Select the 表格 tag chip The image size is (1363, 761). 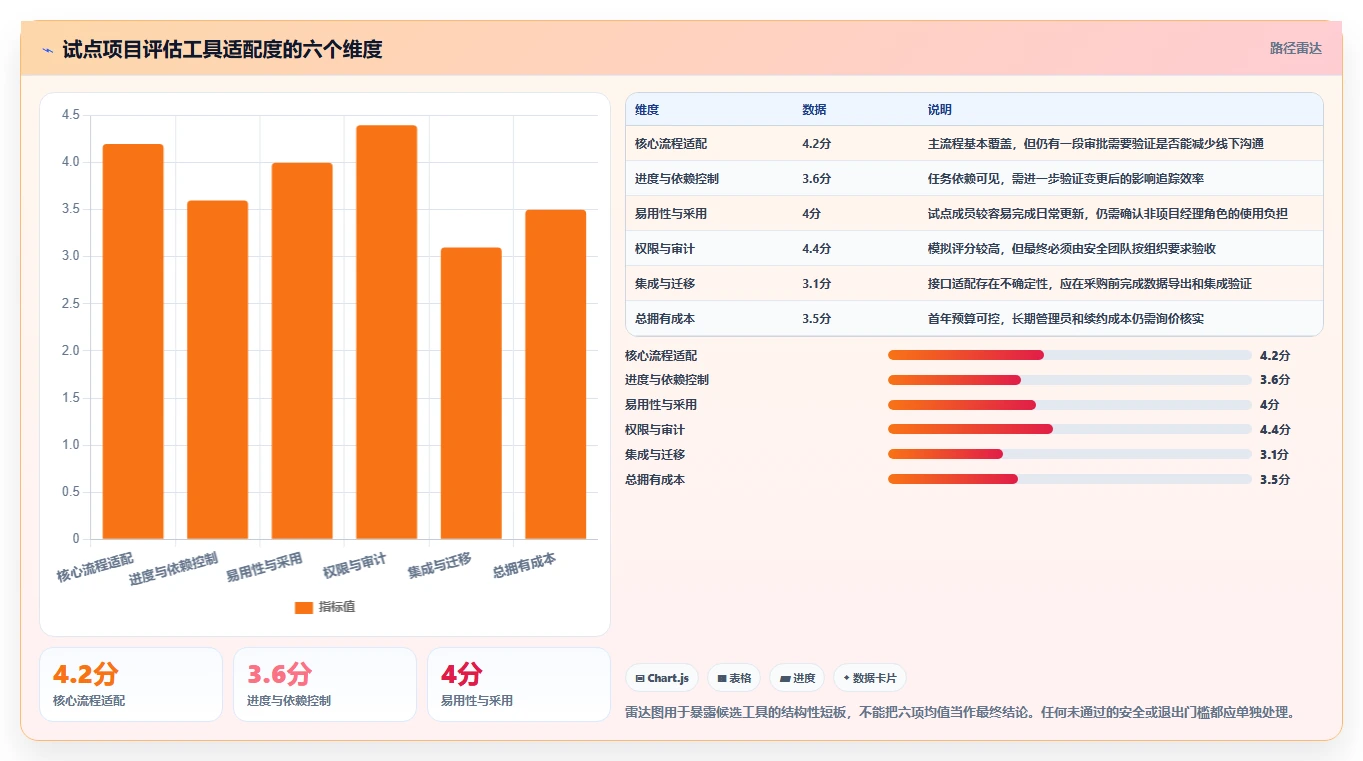[x=734, y=678]
